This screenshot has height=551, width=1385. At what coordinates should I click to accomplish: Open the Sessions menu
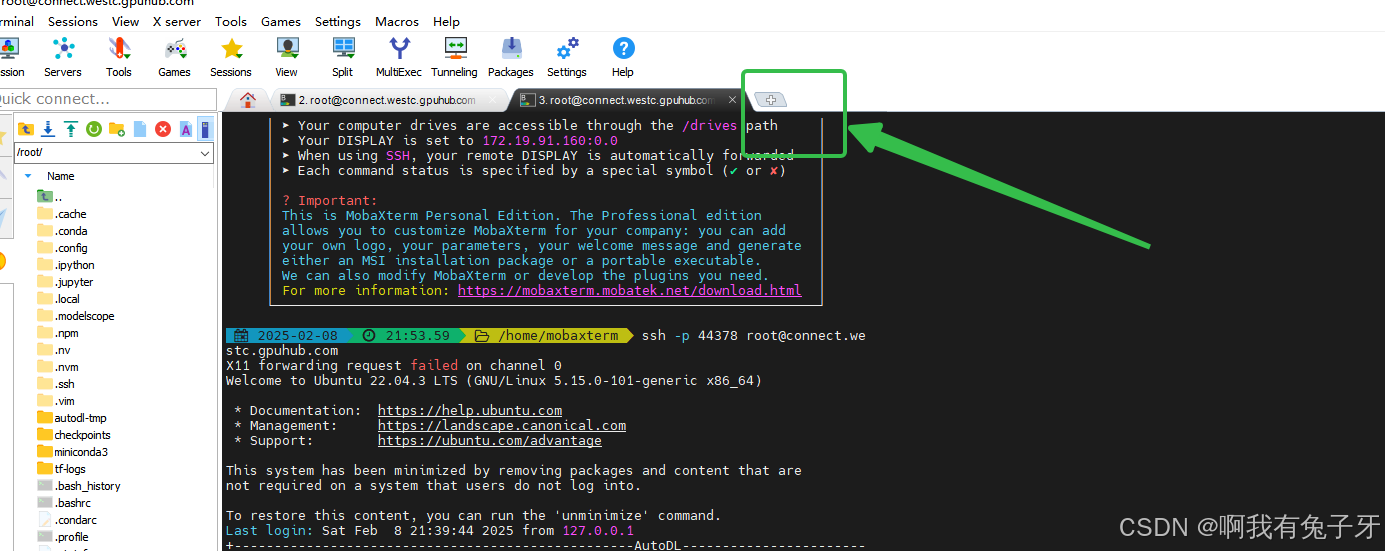73,21
